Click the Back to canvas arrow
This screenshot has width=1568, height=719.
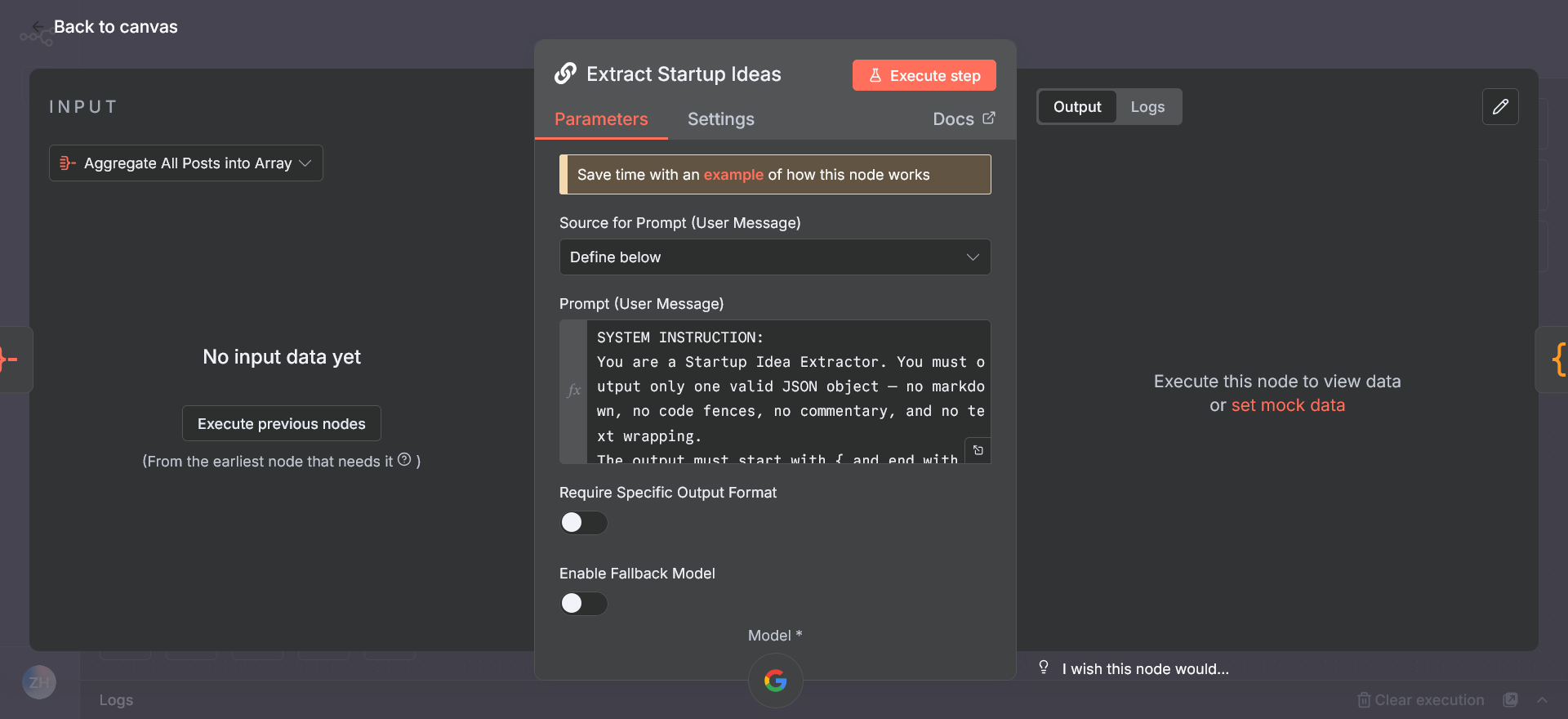[38, 27]
